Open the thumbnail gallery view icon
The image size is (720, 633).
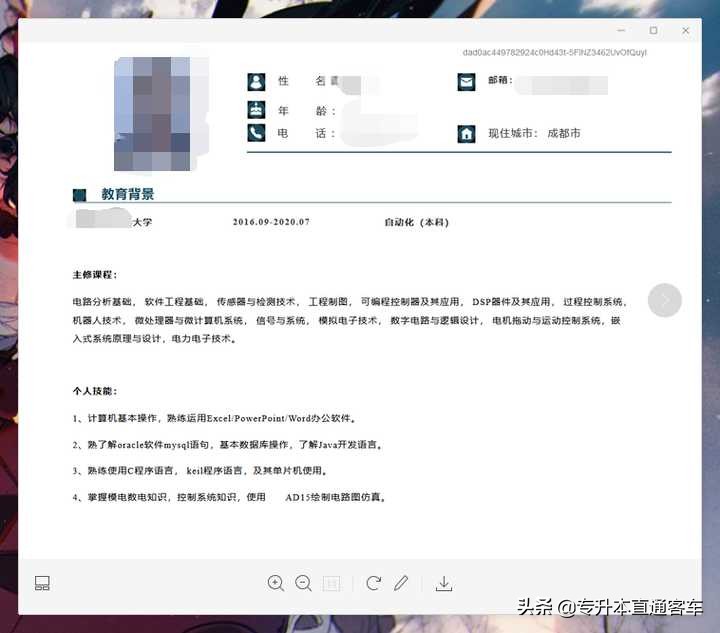pos(42,583)
